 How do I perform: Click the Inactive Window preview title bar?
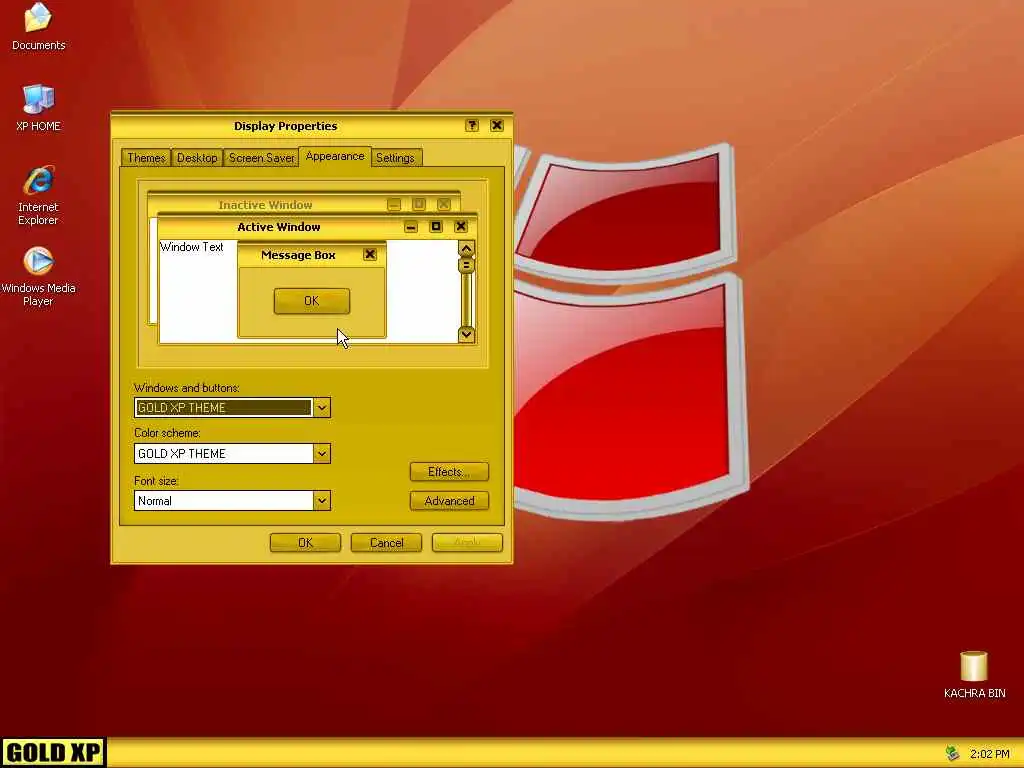coord(304,204)
